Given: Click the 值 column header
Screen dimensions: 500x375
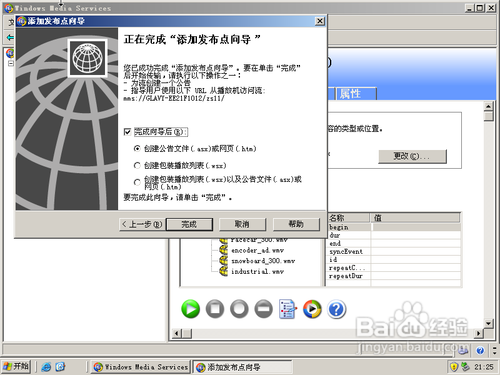Looking at the screenshot, I should (416, 218).
